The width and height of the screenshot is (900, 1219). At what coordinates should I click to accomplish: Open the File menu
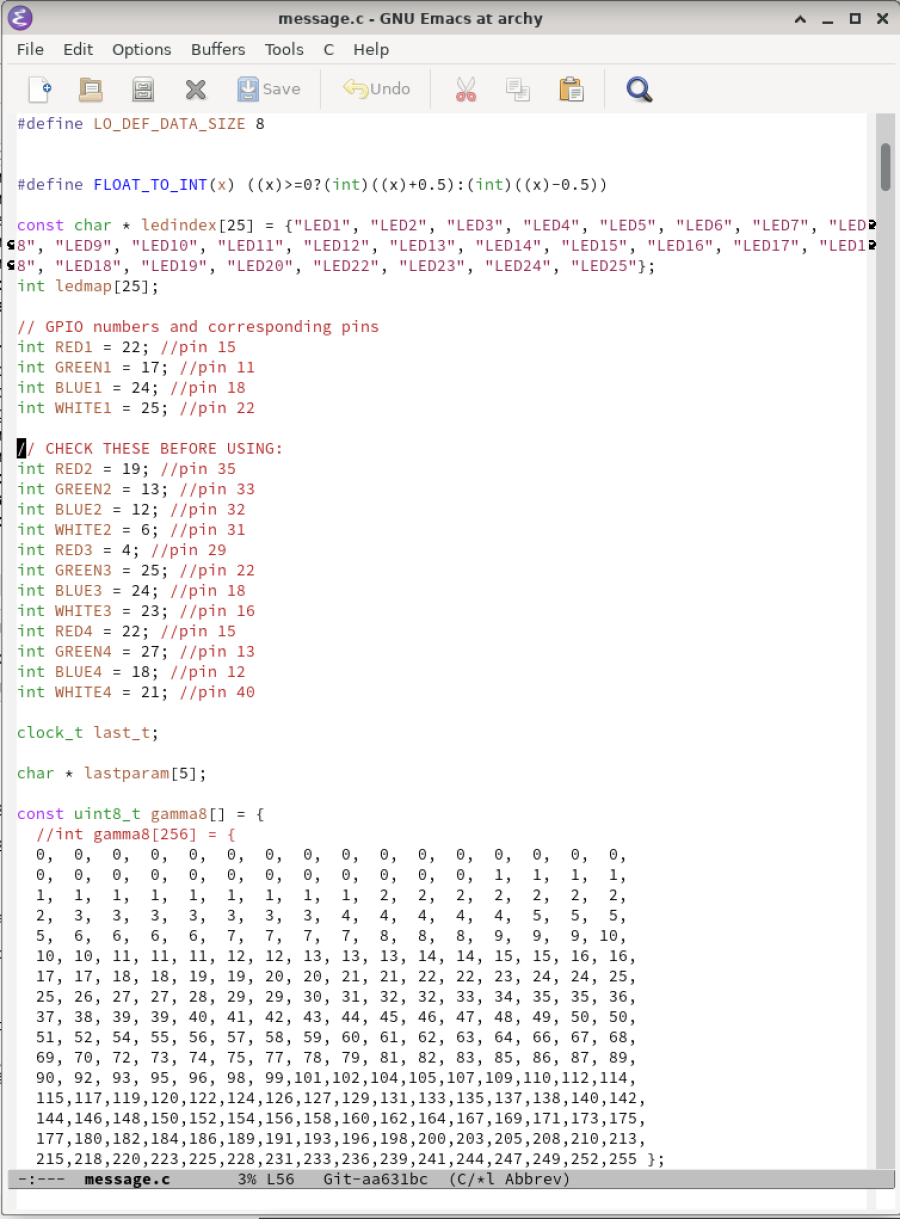pos(30,49)
